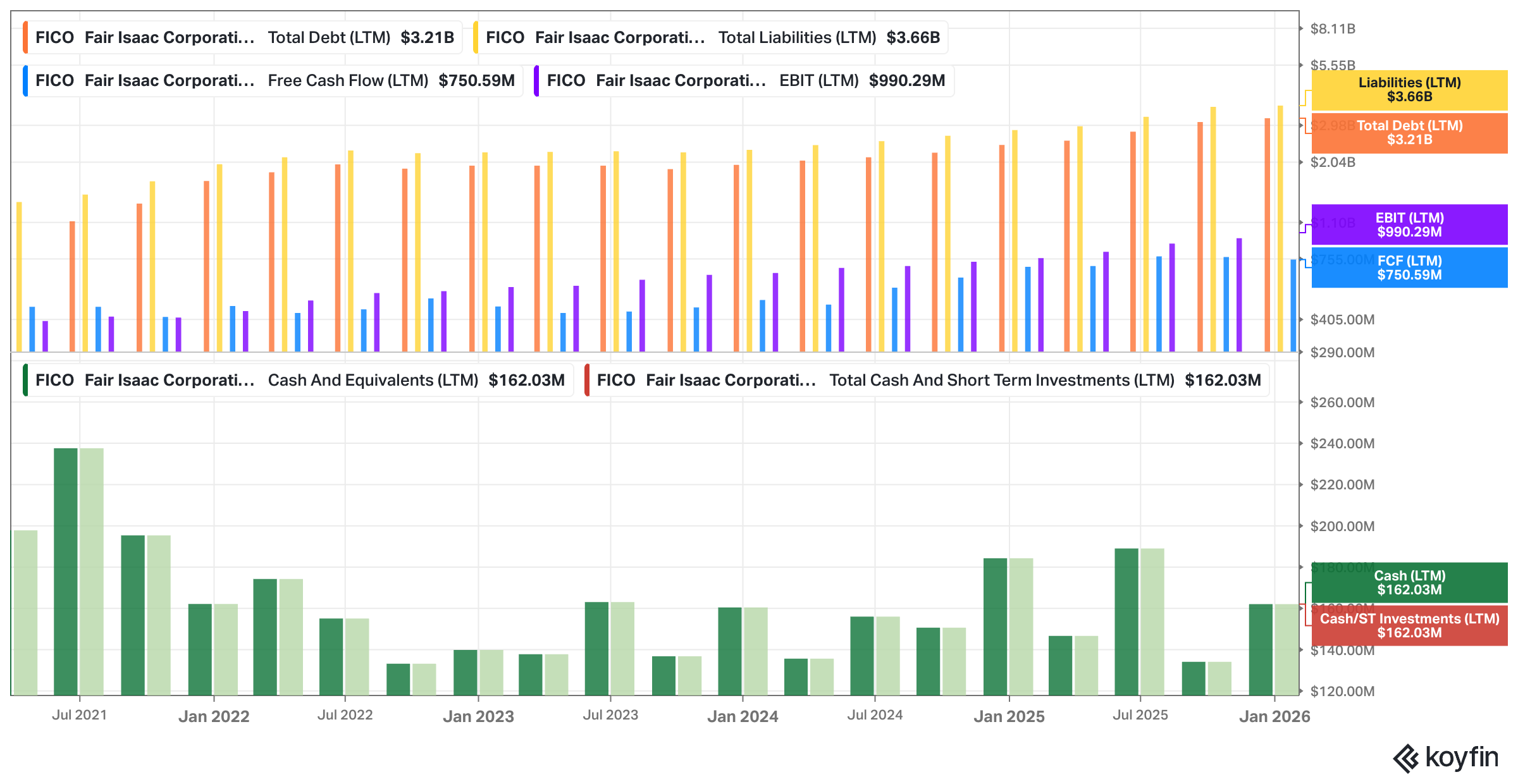The height and width of the screenshot is (784, 1518).
Task: Click the $240.00M y-axis label
Action: click(x=1343, y=444)
